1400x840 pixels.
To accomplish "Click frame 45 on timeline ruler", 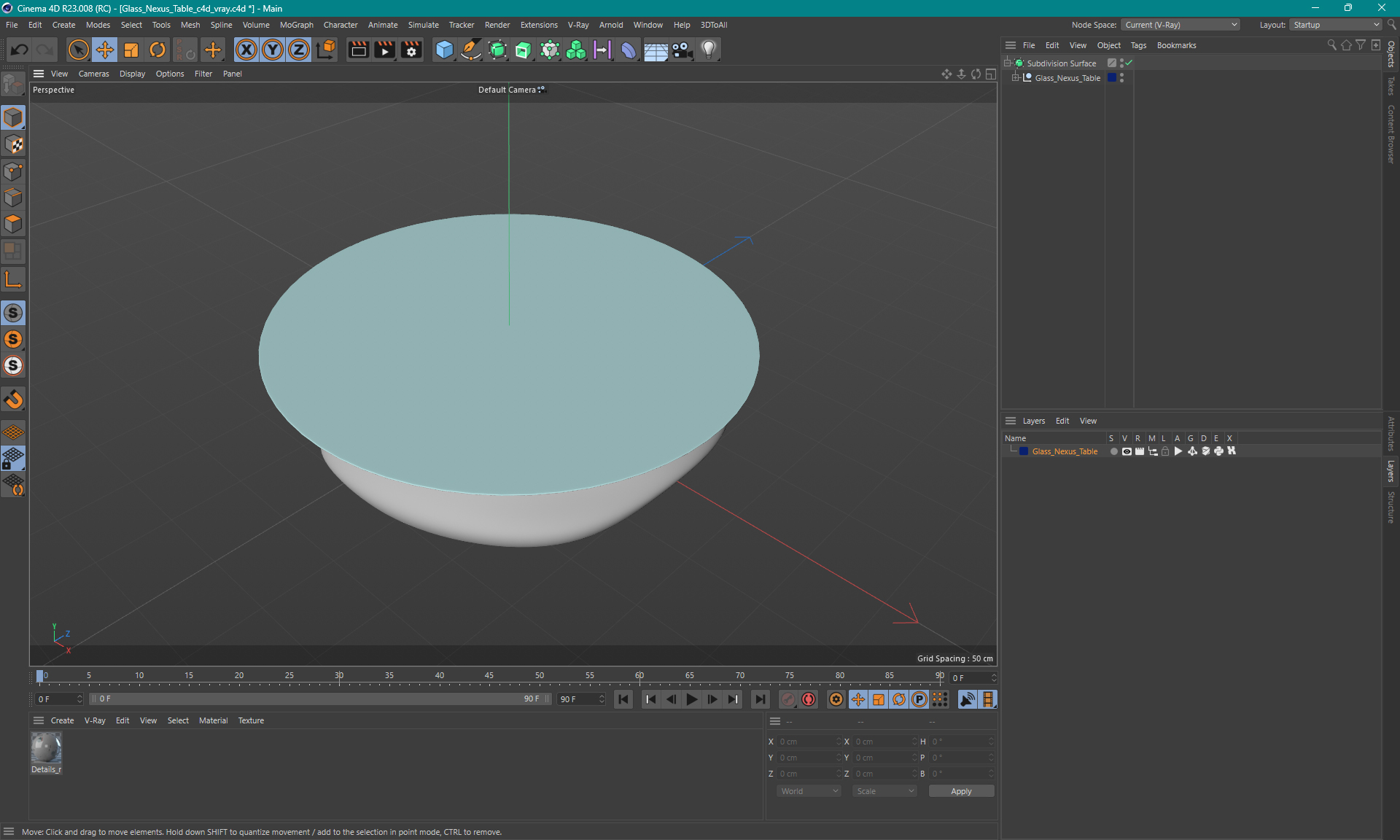I will (x=489, y=676).
